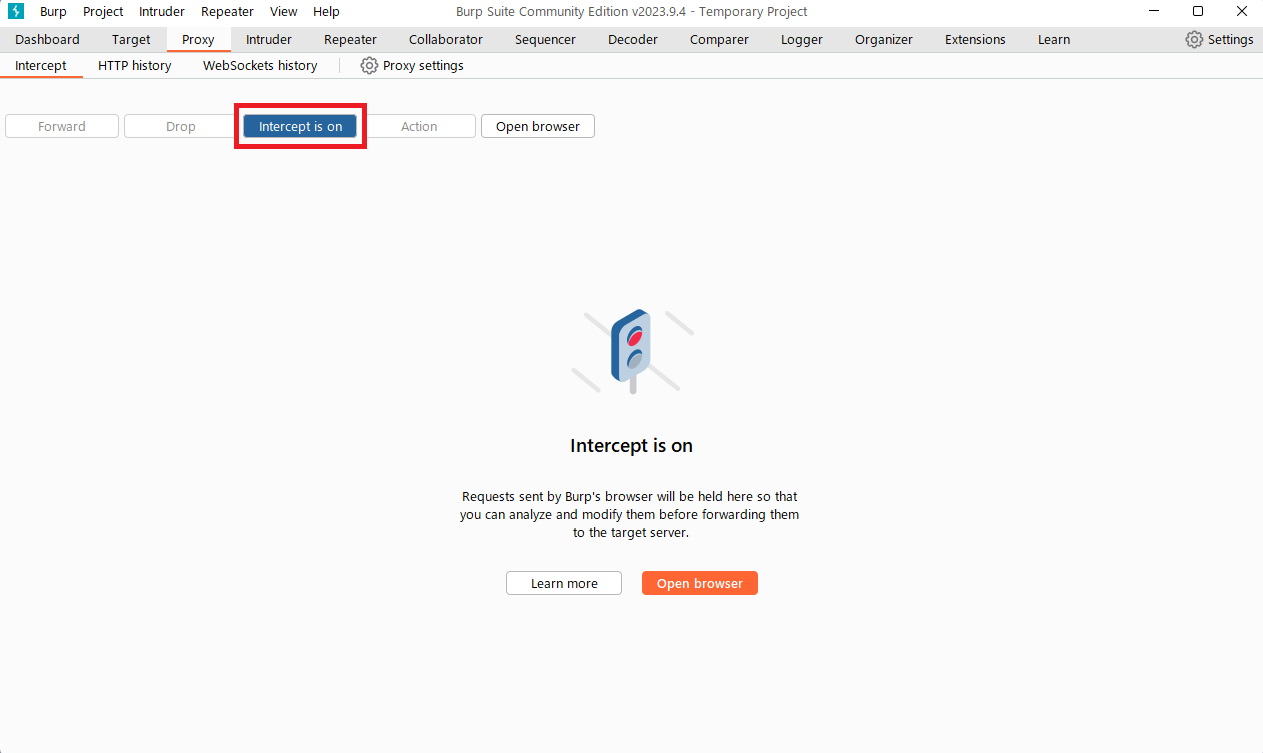Expand the Repeater menu in menu bar
This screenshot has height=753, width=1263.
[227, 12]
